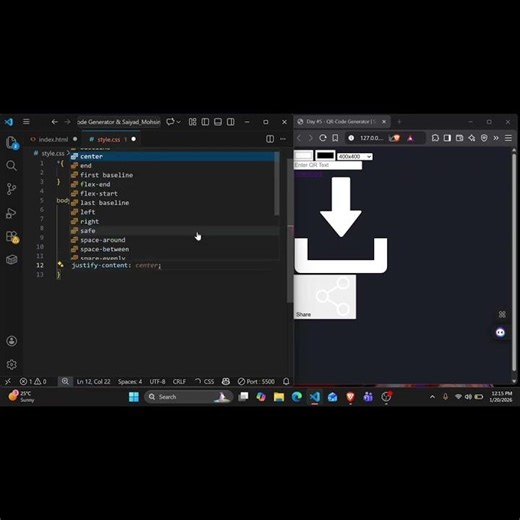Bookmark the page in the browser

[x=335, y=138]
